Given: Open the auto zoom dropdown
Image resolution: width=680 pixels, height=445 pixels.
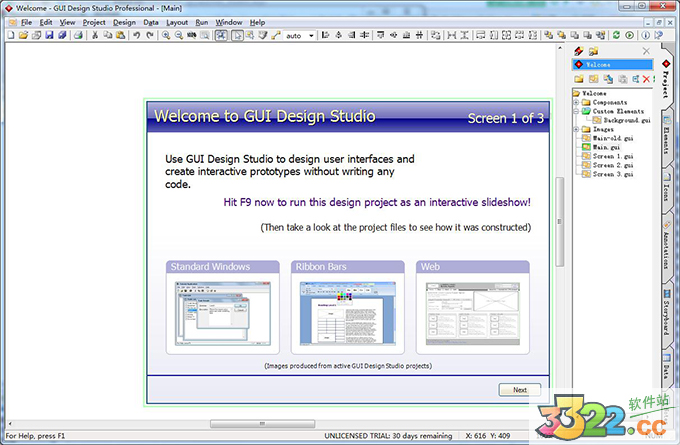Looking at the screenshot, I should [311, 36].
